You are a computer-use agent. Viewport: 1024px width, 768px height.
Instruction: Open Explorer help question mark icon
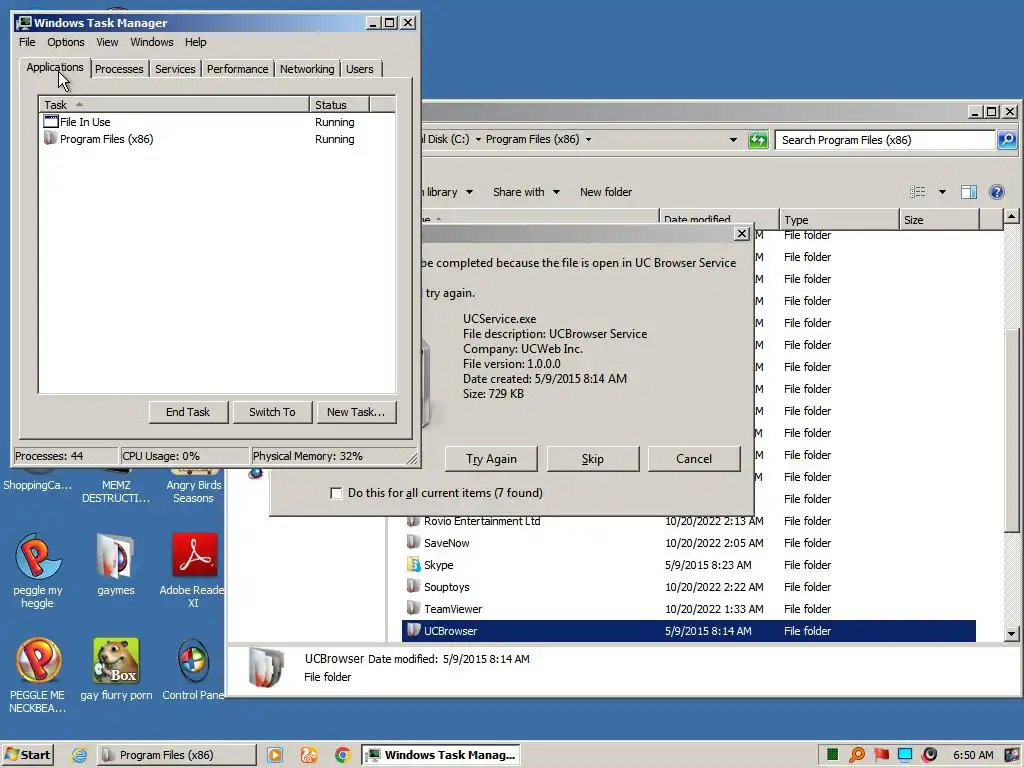997,191
